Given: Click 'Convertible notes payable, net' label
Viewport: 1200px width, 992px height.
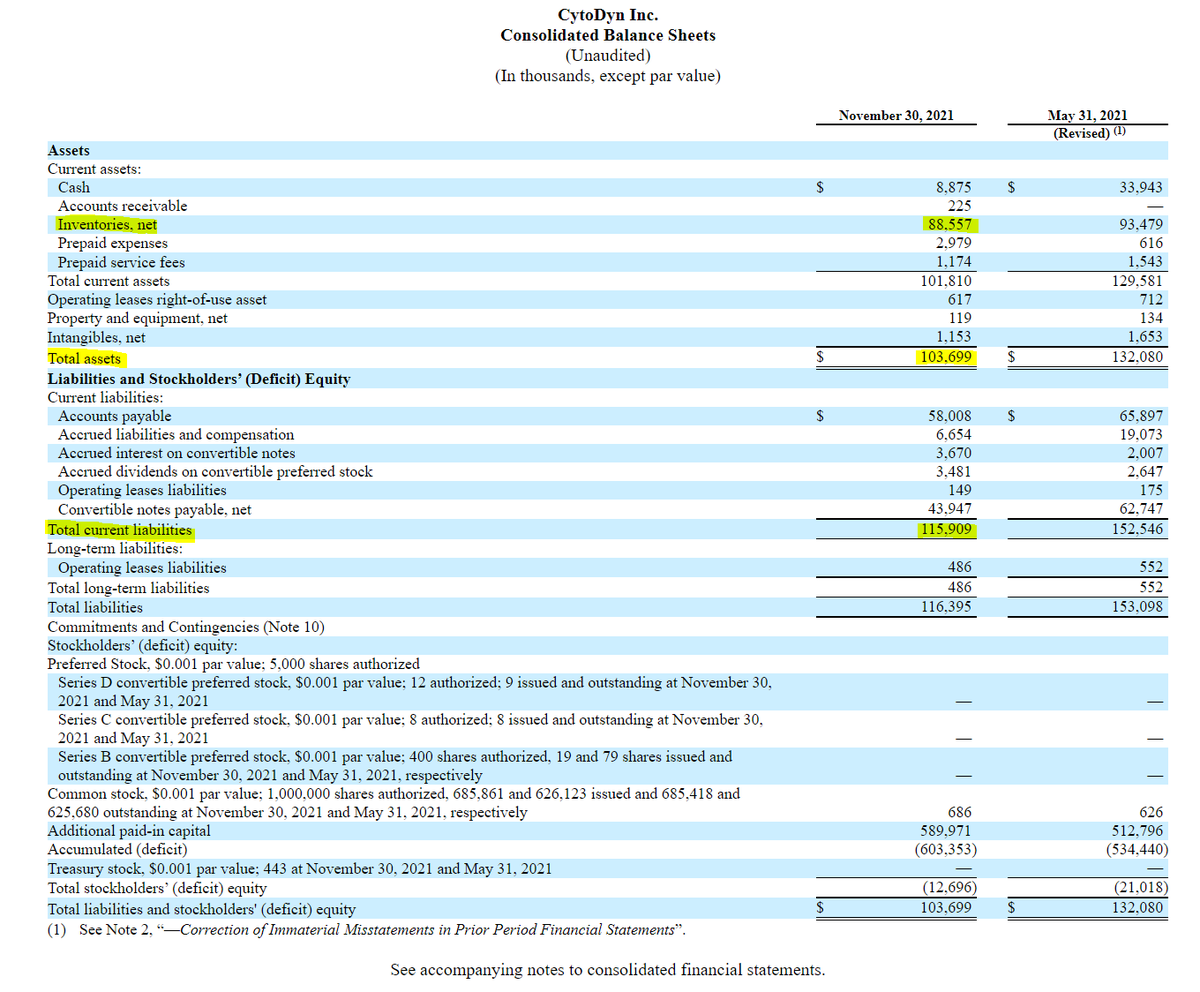Looking at the screenshot, I should point(155,510).
